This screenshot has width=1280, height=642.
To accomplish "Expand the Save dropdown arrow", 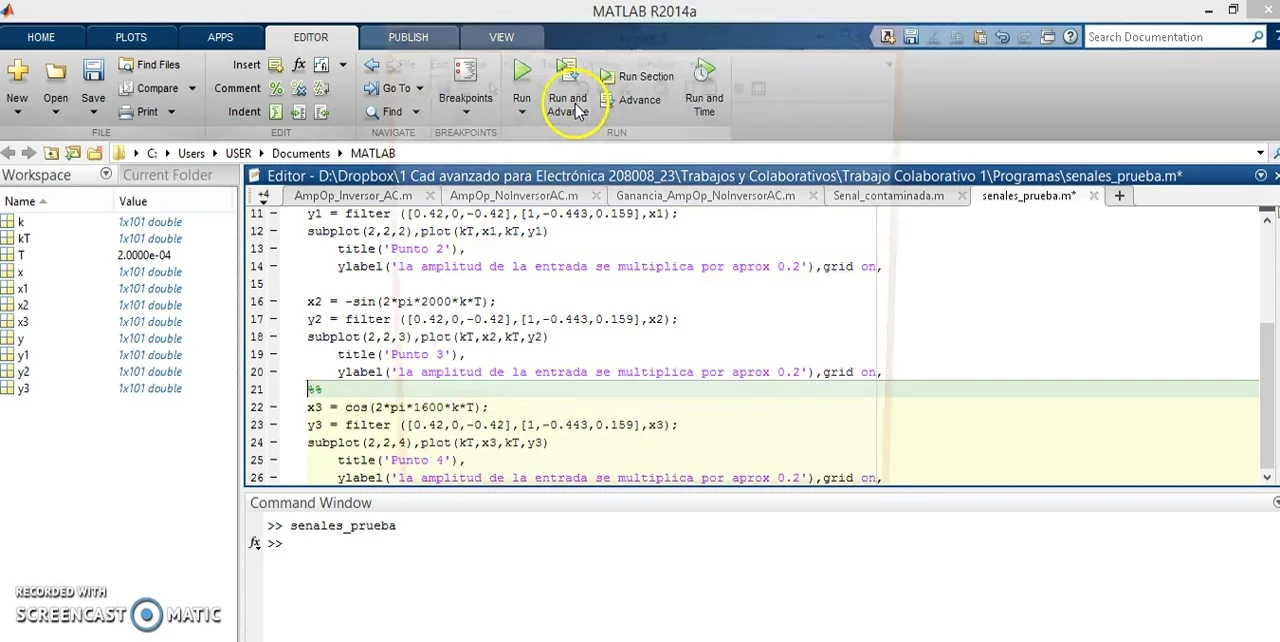I will coord(93,112).
